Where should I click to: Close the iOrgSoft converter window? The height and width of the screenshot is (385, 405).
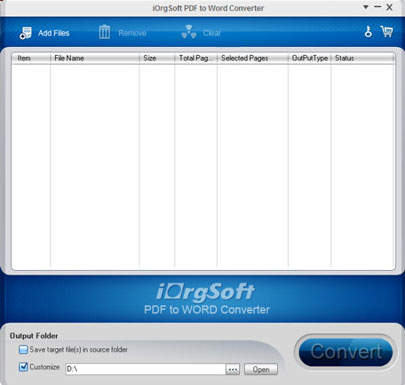point(389,7)
